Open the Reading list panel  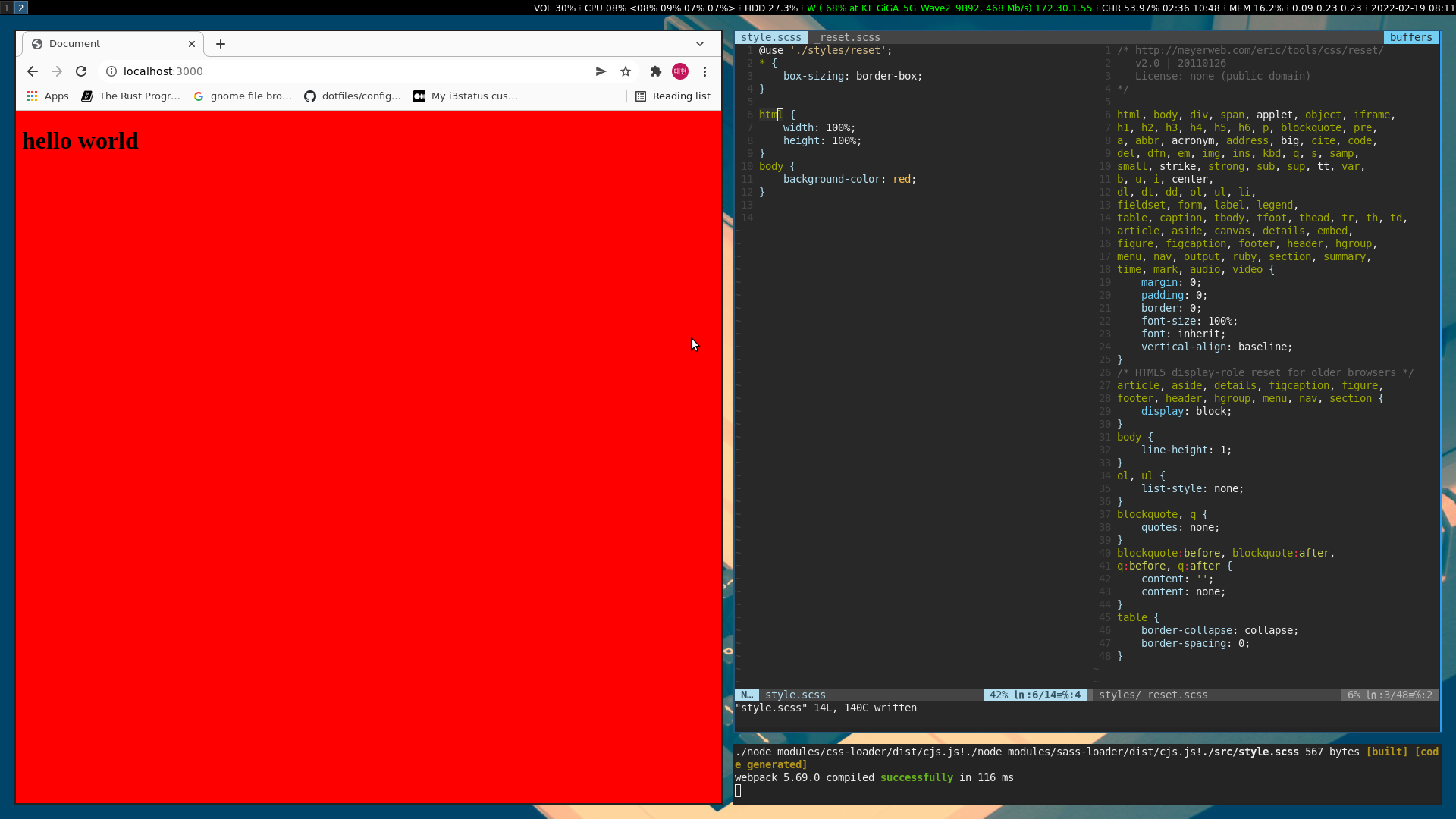coord(673,96)
